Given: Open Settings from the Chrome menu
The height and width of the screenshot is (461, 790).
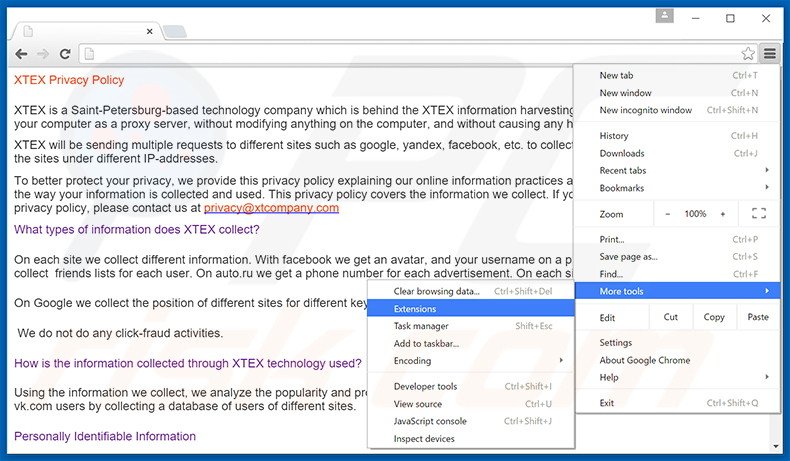Looking at the screenshot, I should pos(616,343).
